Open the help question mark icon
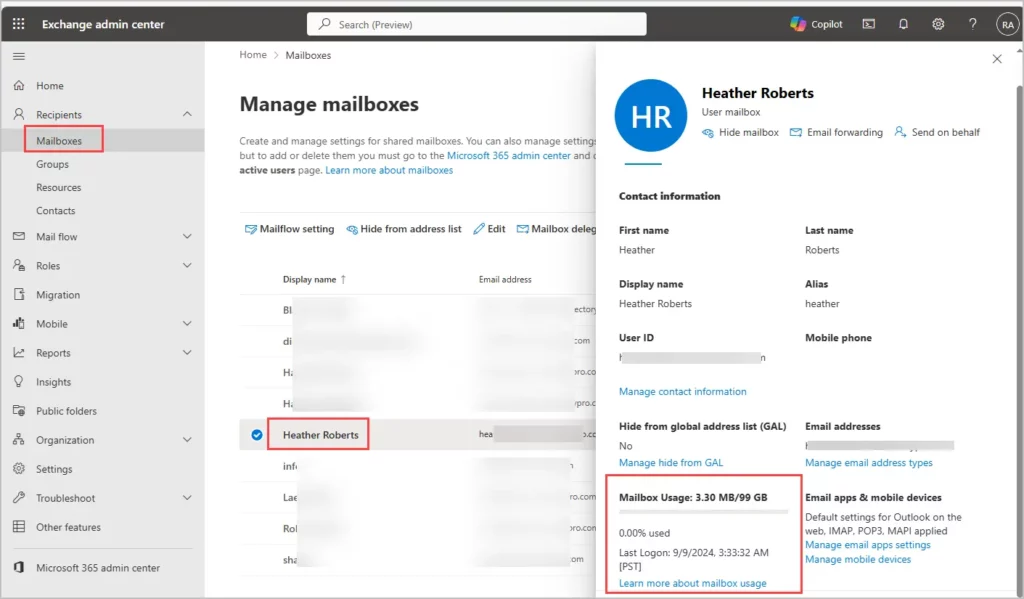This screenshot has width=1024, height=599. pyautogui.click(x=972, y=24)
